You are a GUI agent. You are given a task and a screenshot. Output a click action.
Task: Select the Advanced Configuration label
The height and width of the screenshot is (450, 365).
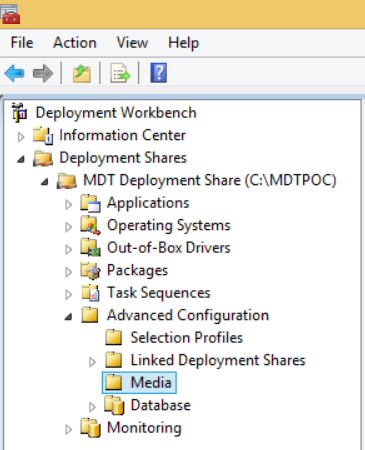click(x=188, y=315)
